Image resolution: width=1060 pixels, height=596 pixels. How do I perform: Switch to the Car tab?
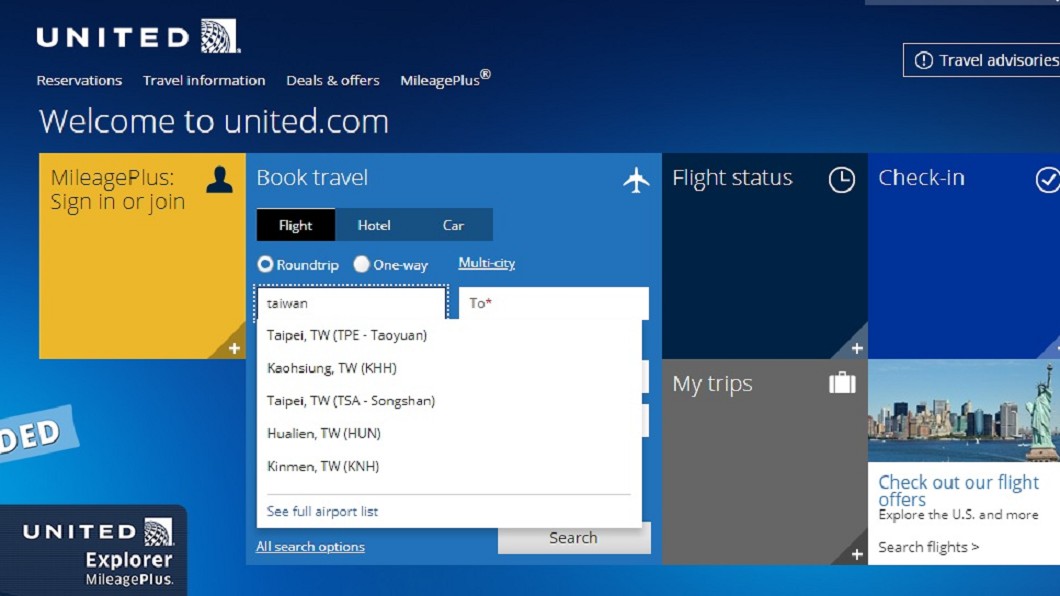[x=453, y=225]
